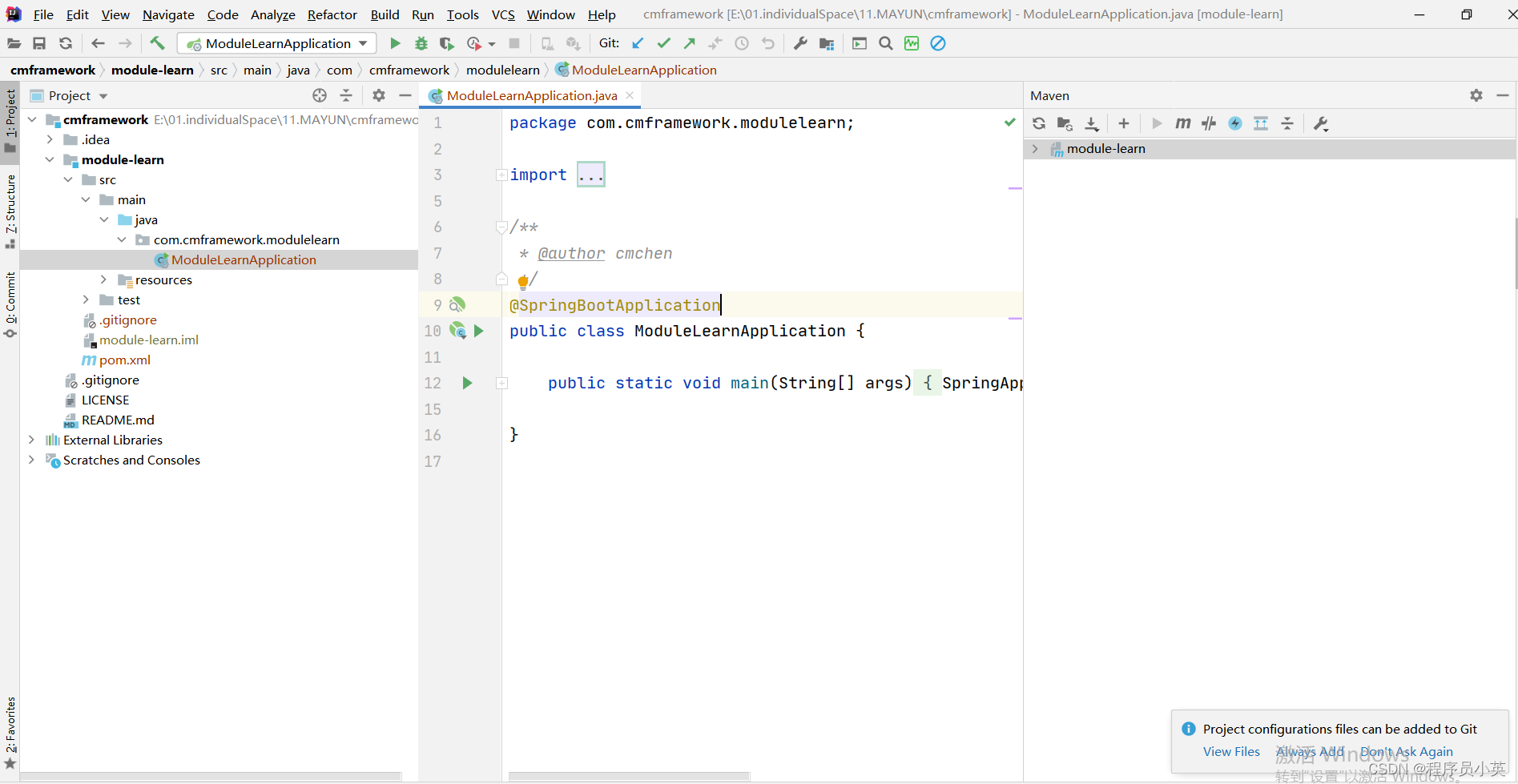This screenshot has width=1518, height=784.
Task: Reimport all Maven projects icon
Action: click(1039, 123)
